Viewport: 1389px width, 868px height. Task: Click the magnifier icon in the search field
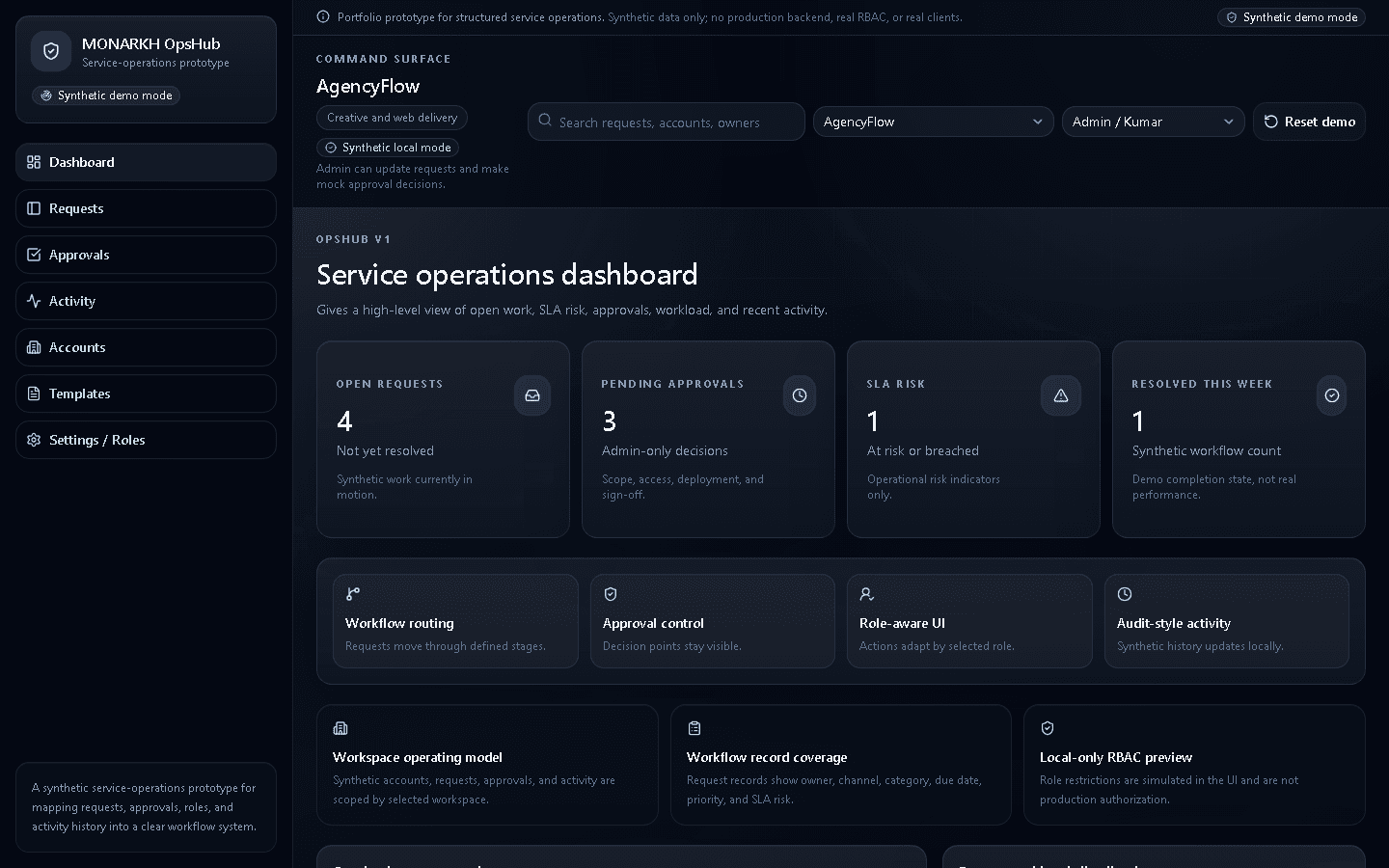[545, 121]
